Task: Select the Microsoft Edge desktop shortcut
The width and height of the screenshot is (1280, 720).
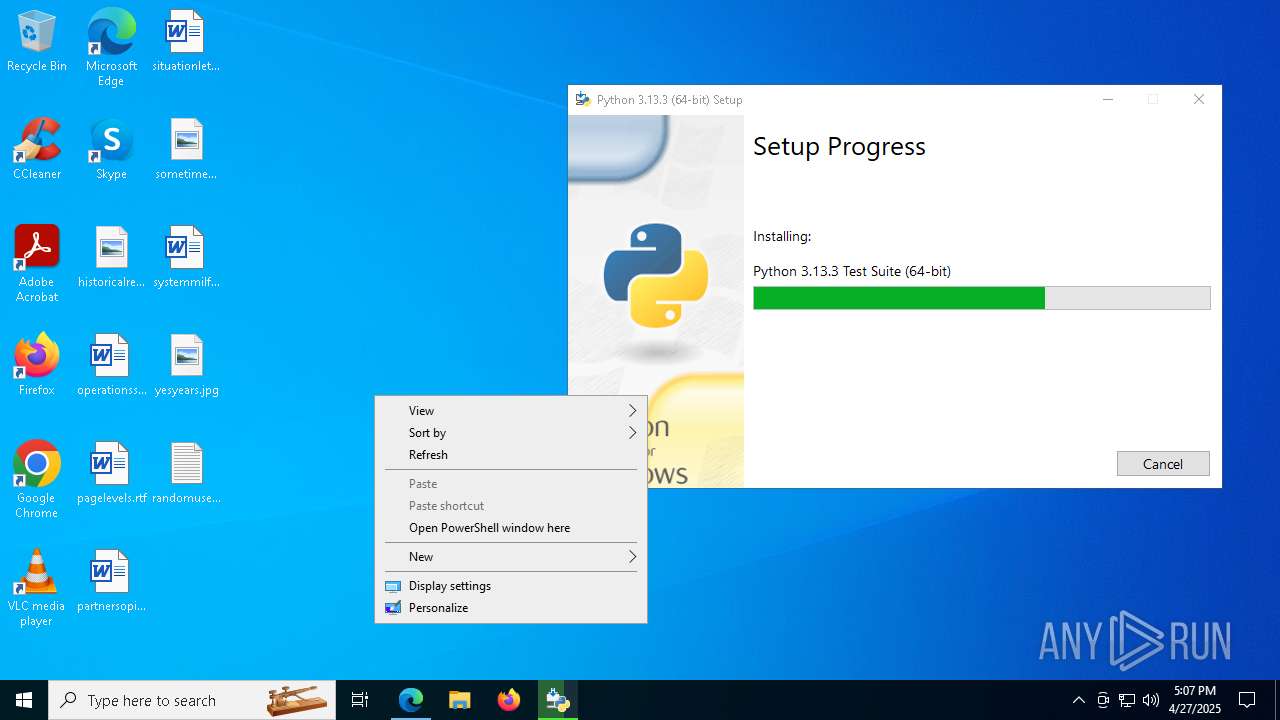Action: [111, 48]
